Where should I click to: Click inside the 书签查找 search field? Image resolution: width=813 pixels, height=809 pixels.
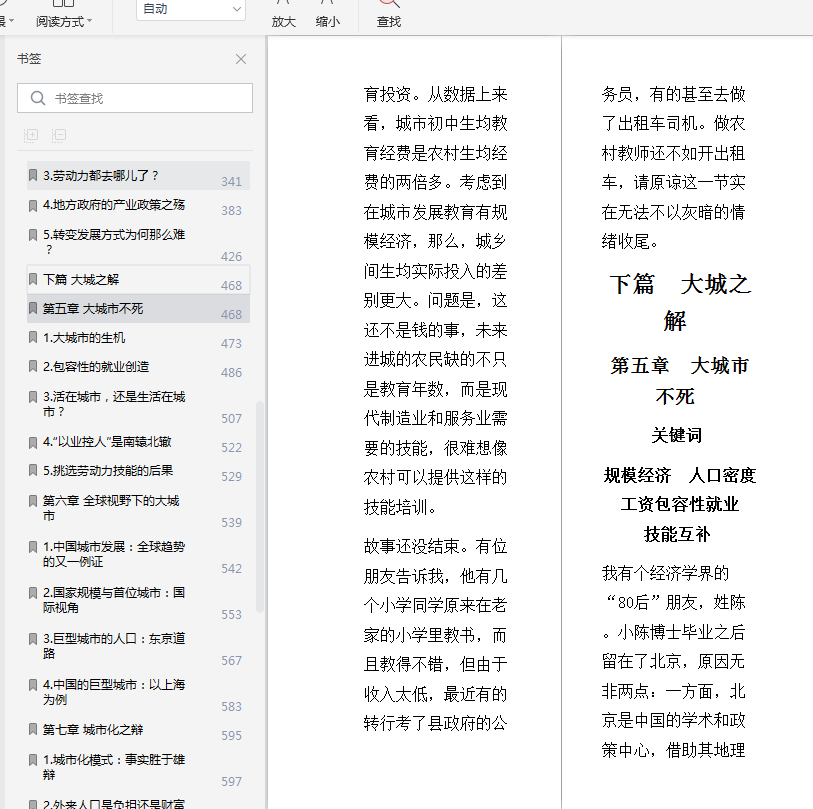pos(135,98)
